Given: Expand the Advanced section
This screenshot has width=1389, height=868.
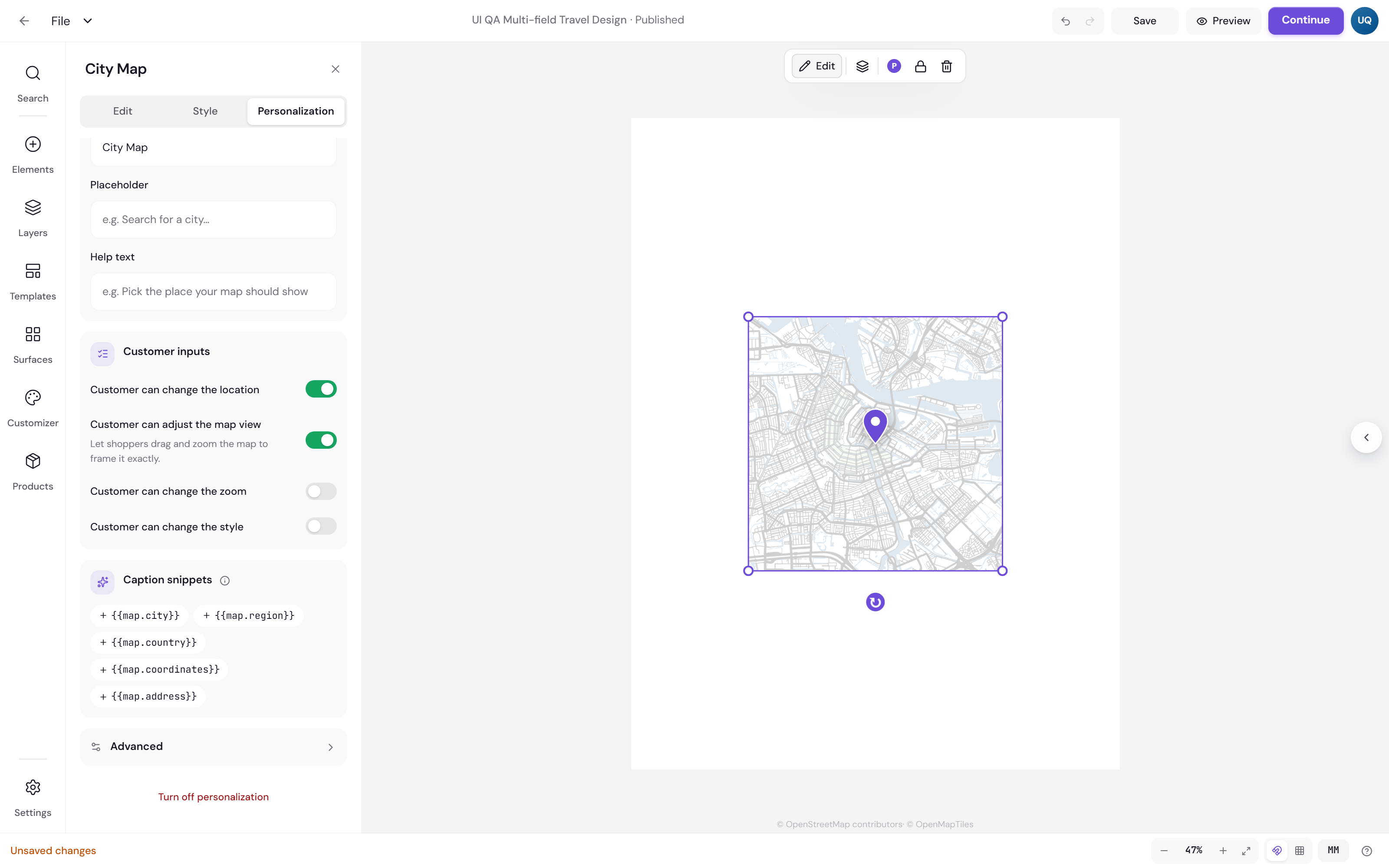Looking at the screenshot, I should [213, 747].
